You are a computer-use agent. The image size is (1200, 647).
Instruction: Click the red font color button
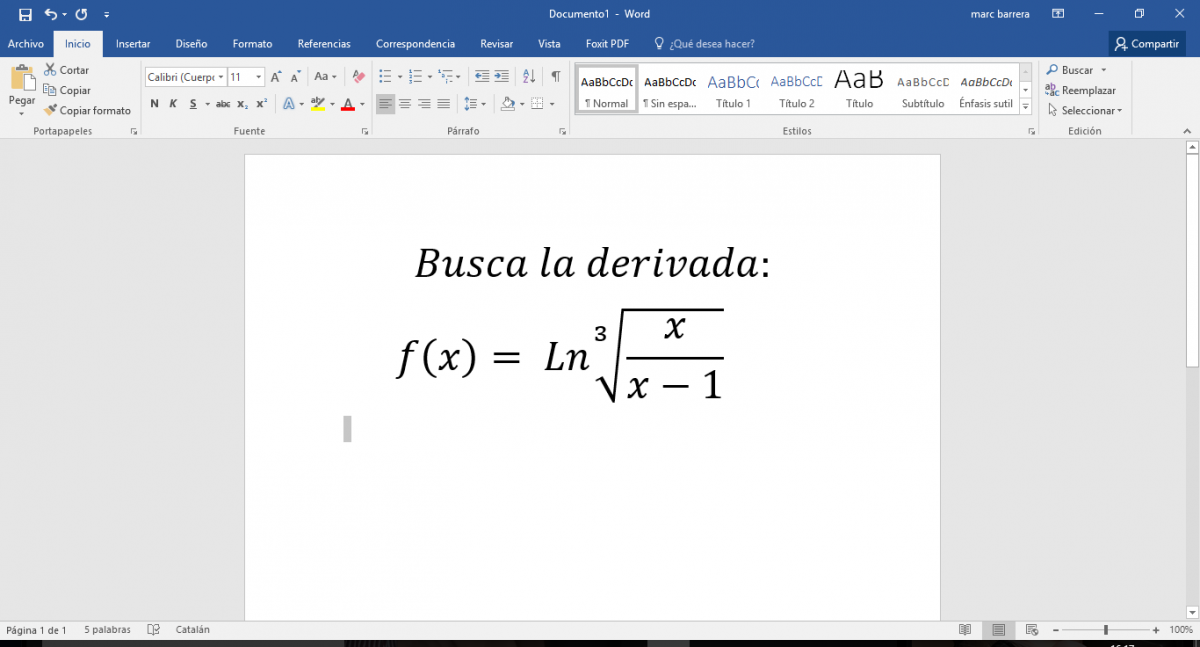[348, 104]
